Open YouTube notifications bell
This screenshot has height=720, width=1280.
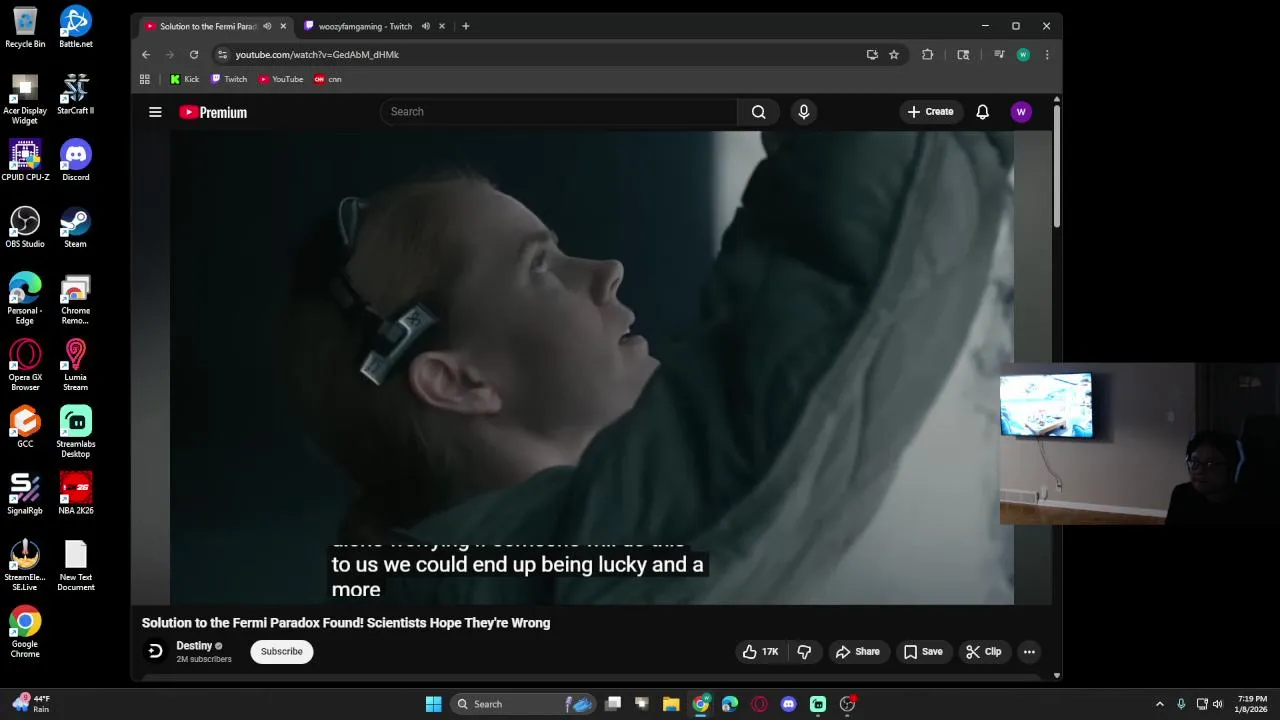point(982,112)
